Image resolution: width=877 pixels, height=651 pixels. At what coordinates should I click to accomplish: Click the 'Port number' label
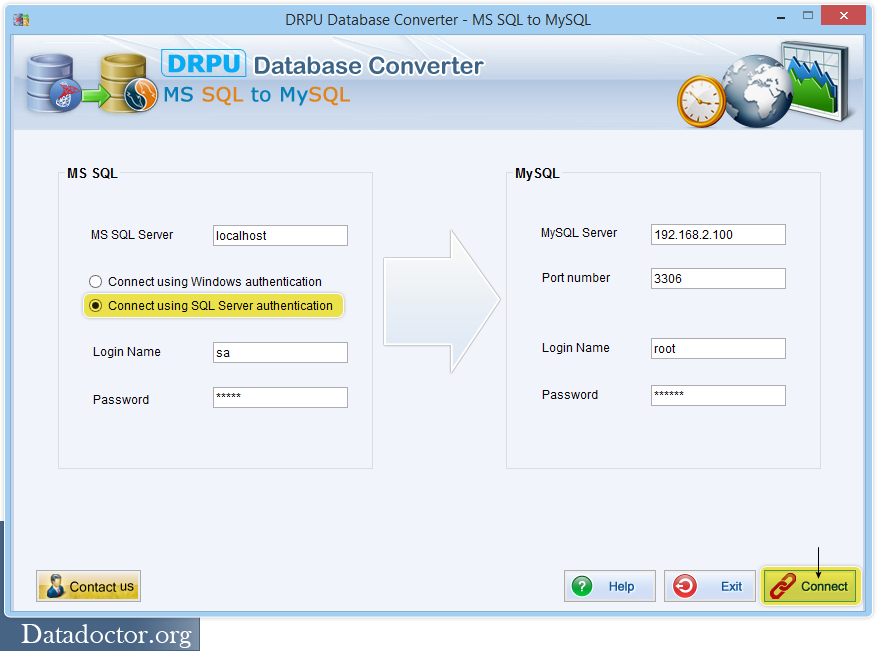click(576, 278)
